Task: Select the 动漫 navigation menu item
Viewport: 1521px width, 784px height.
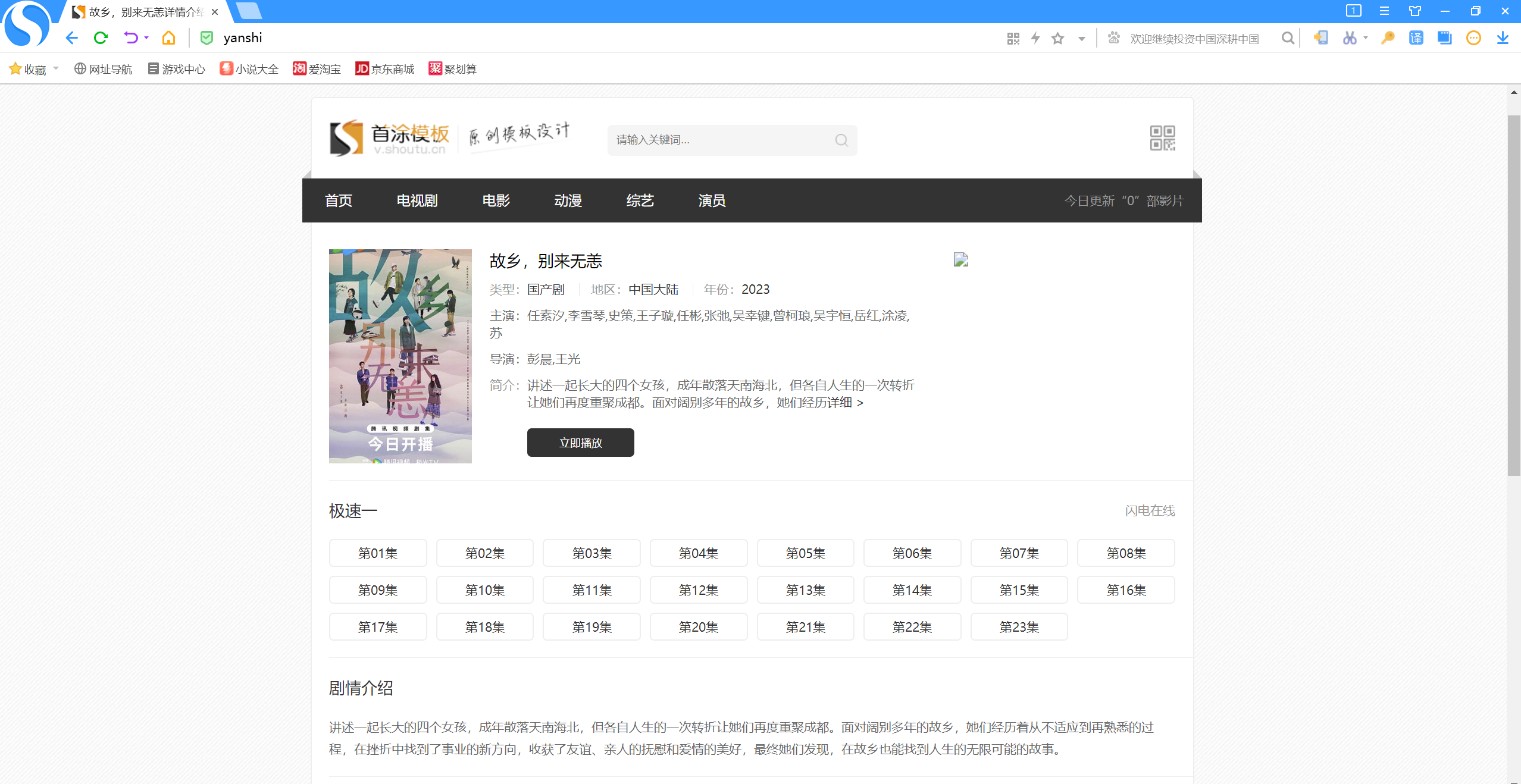Action: point(568,200)
